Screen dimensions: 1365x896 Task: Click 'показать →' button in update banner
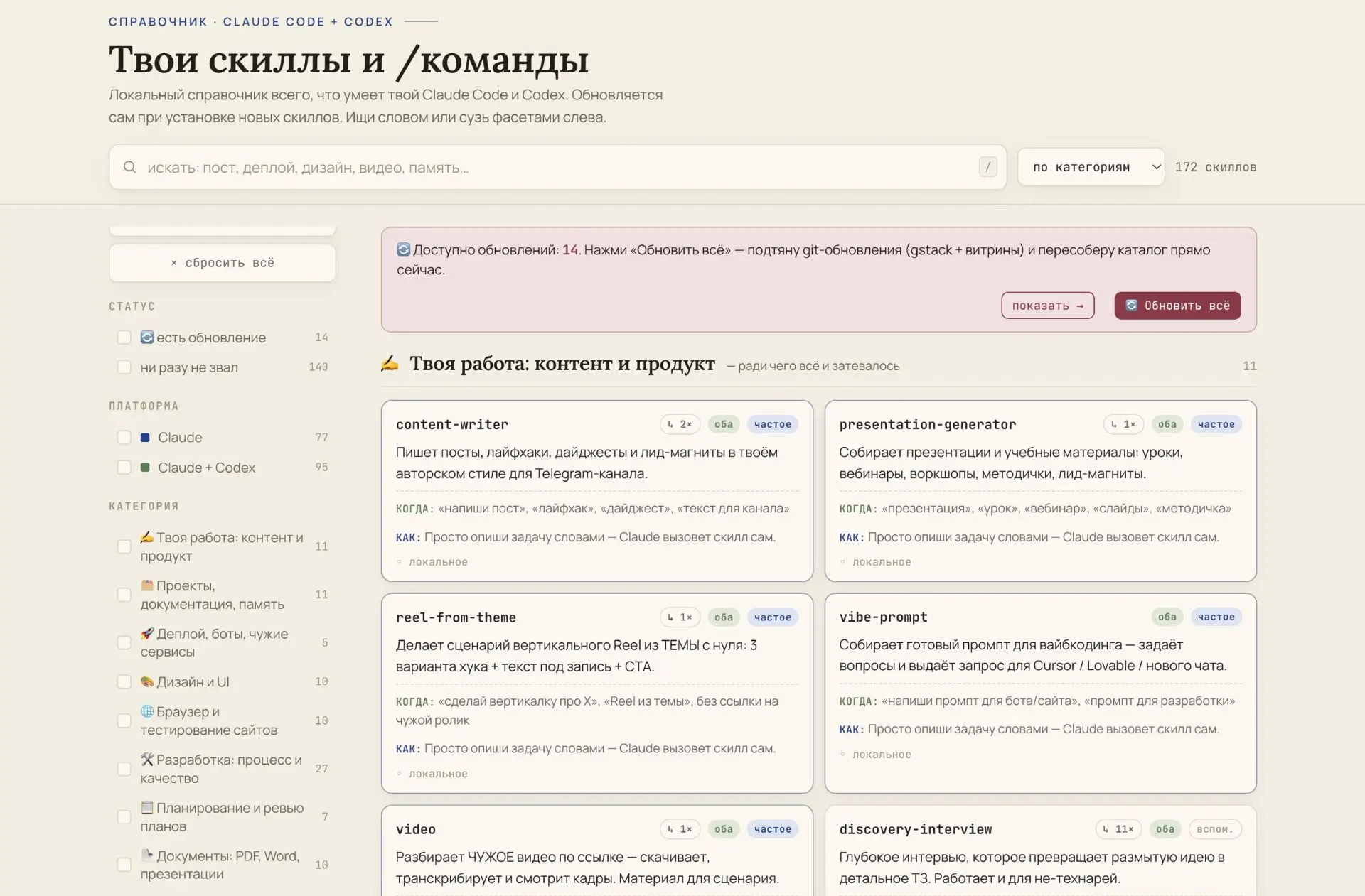[x=1047, y=306]
